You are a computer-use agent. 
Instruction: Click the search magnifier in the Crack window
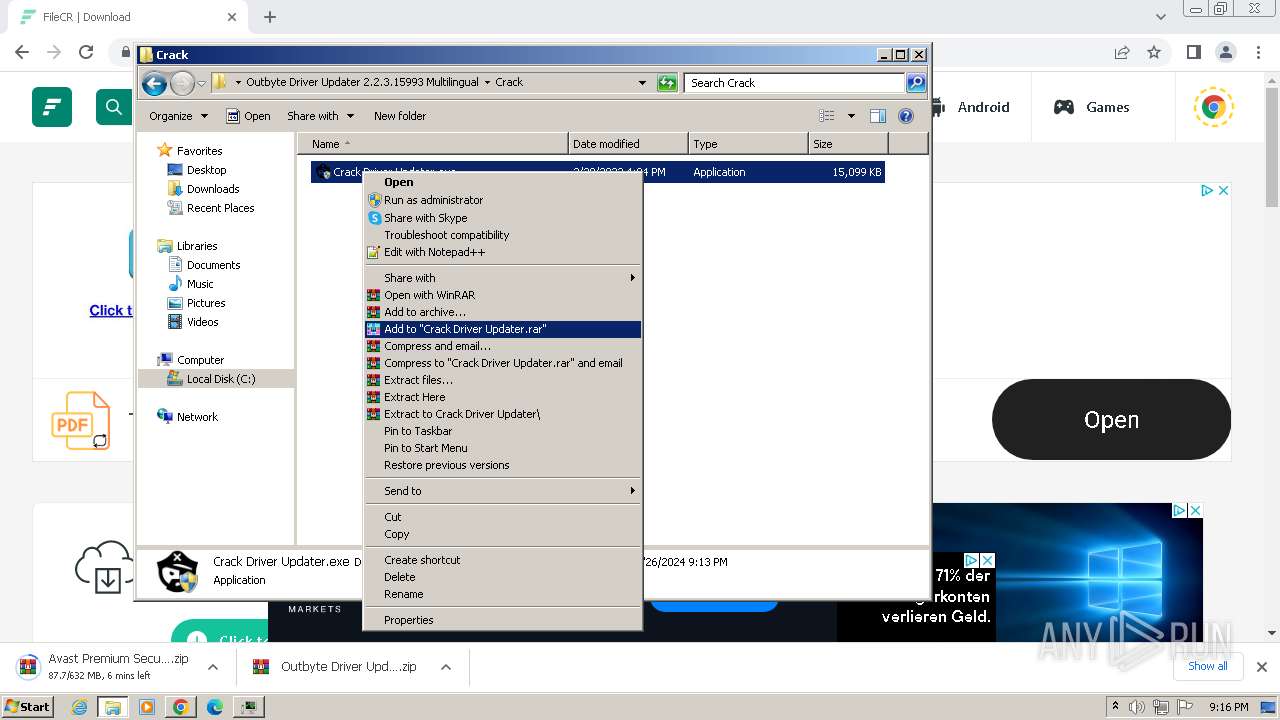[916, 83]
